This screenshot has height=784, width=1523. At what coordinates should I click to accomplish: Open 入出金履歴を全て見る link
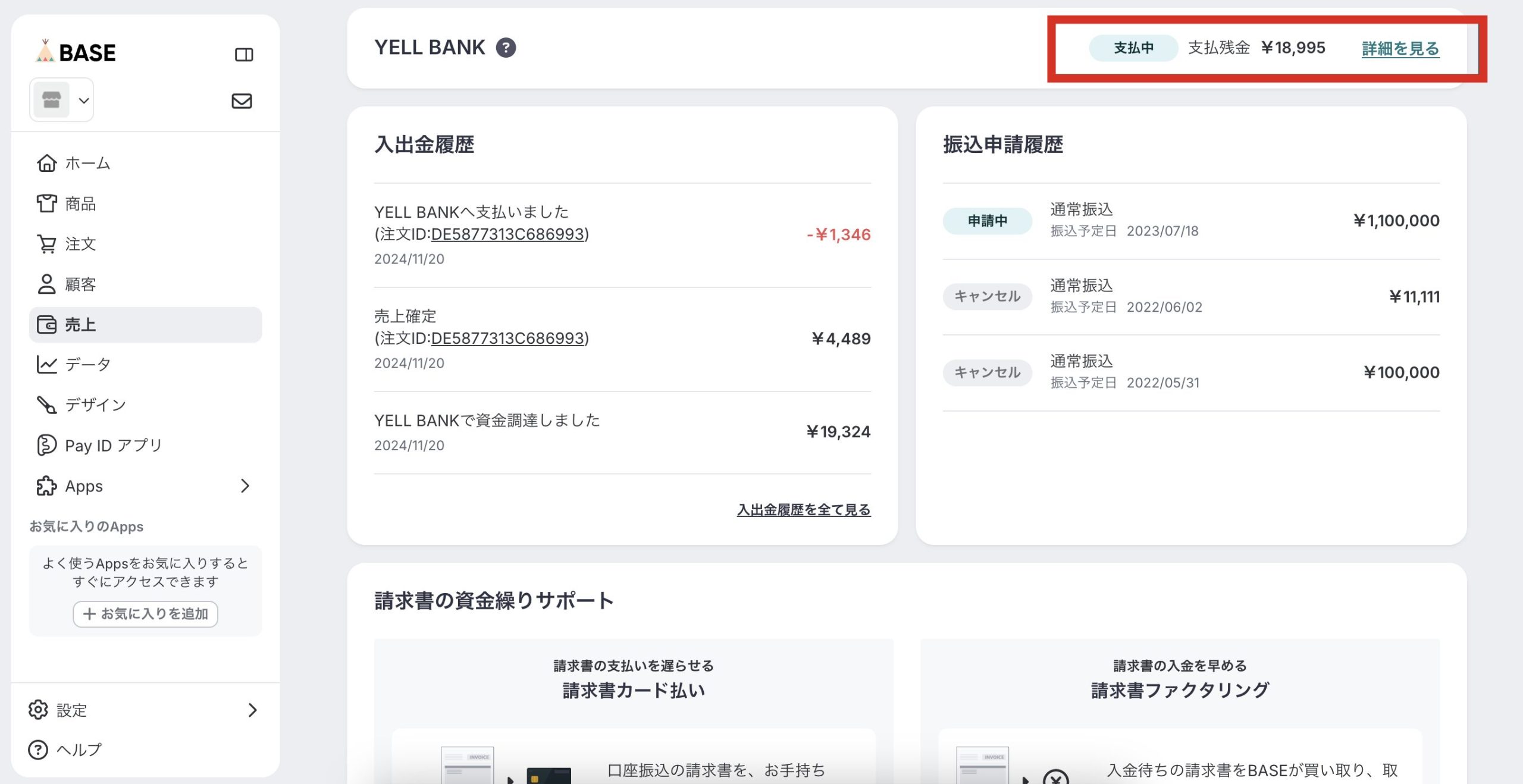pyautogui.click(x=803, y=510)
